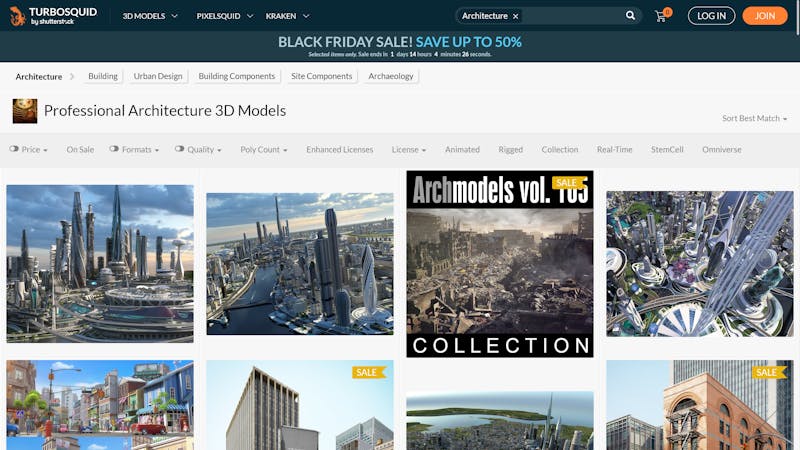The height and width of the screenshot is (450, 800).
Task: Toggle the Quality filter switch
Action: point(179,149)
